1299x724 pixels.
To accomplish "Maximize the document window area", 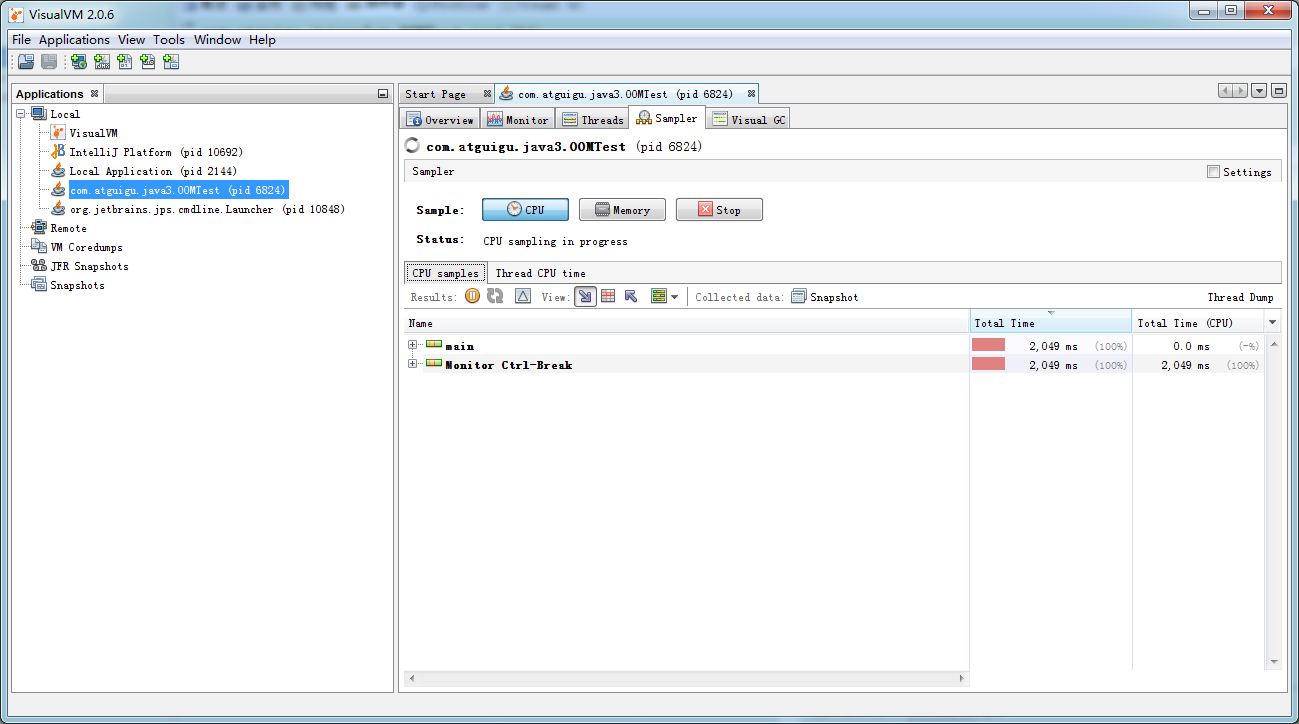I will pyautogui.click(x=1279, y=91).
